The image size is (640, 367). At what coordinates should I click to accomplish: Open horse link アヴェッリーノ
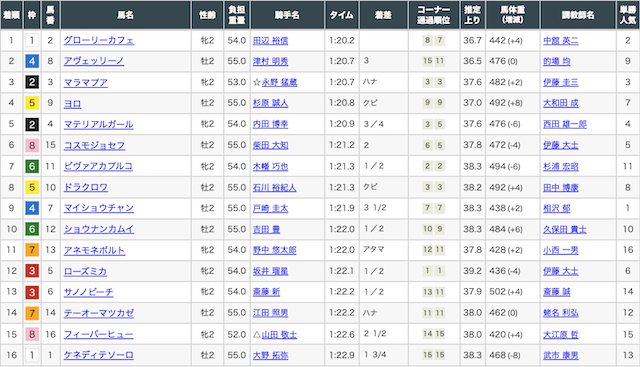[94, 61]
